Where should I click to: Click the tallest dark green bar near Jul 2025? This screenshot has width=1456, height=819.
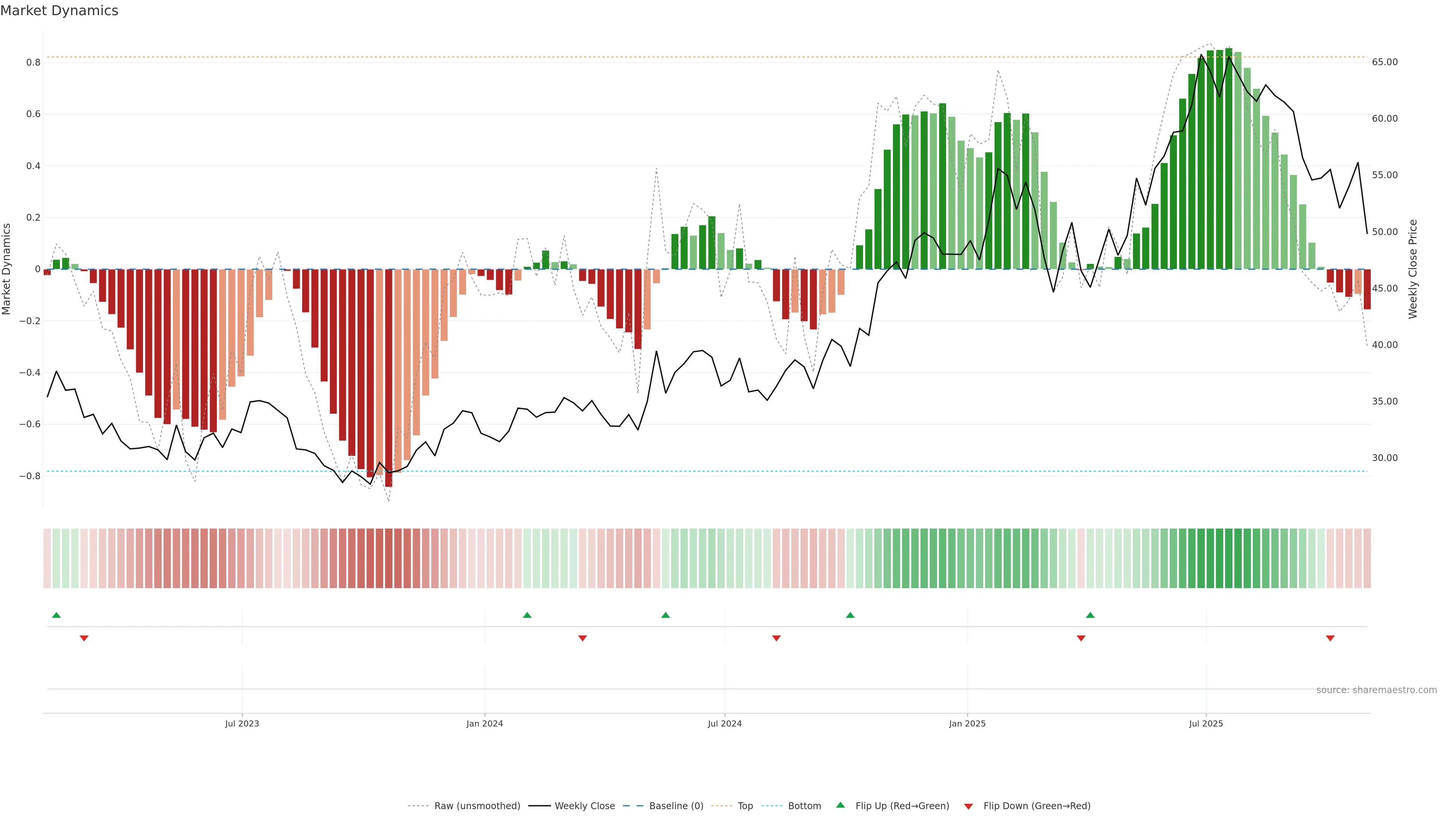tap(1228, 158)
